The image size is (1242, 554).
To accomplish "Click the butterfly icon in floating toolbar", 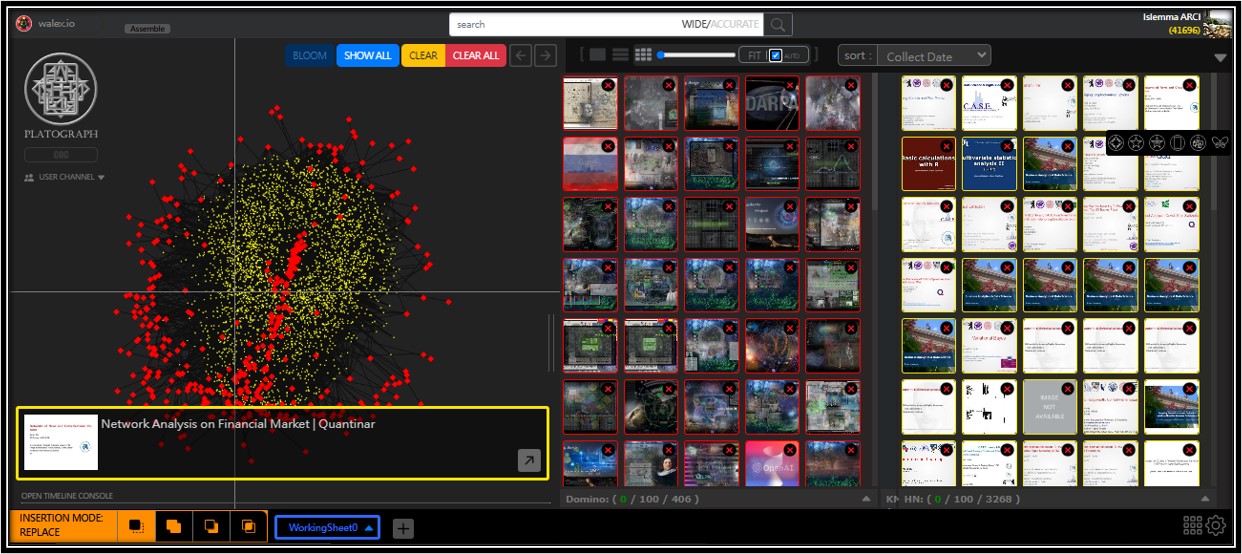I will pyautogui.click(x=1219, y=143).
